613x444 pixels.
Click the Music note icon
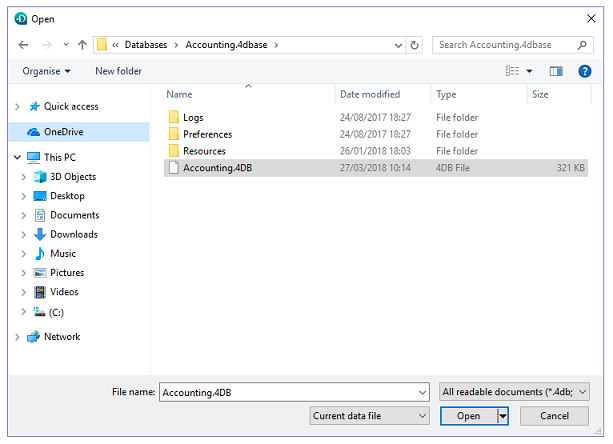pos(40,253)
